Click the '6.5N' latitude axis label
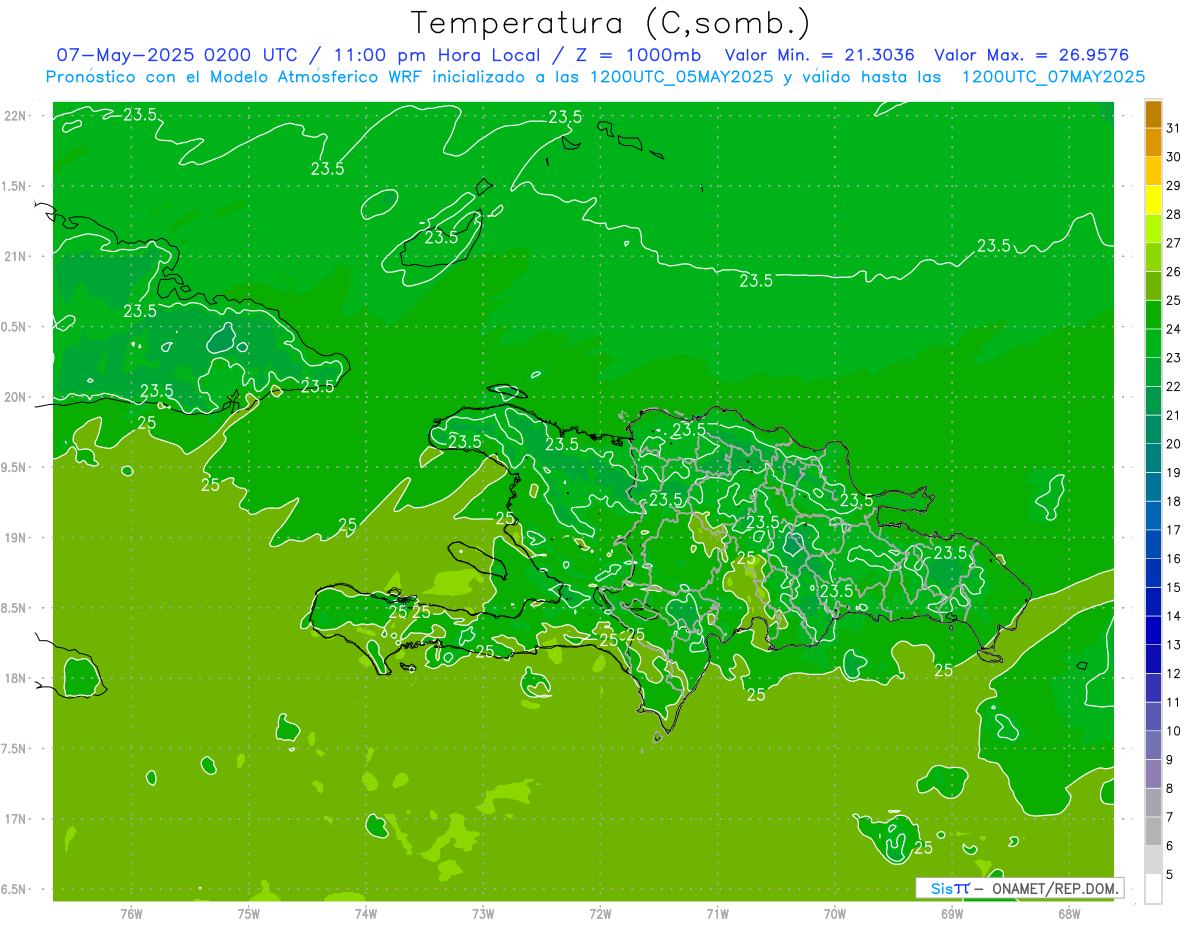 [x=14, y=889]
